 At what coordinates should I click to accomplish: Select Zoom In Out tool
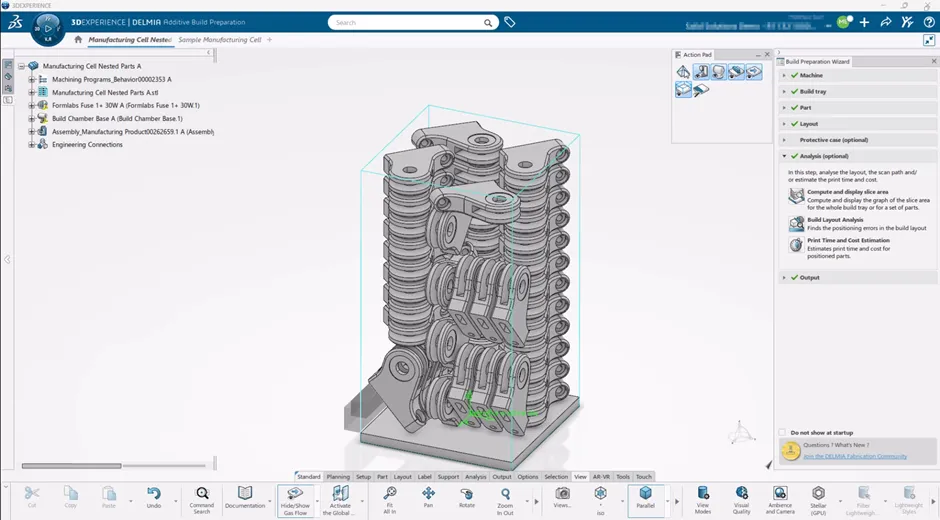[505, 500]
